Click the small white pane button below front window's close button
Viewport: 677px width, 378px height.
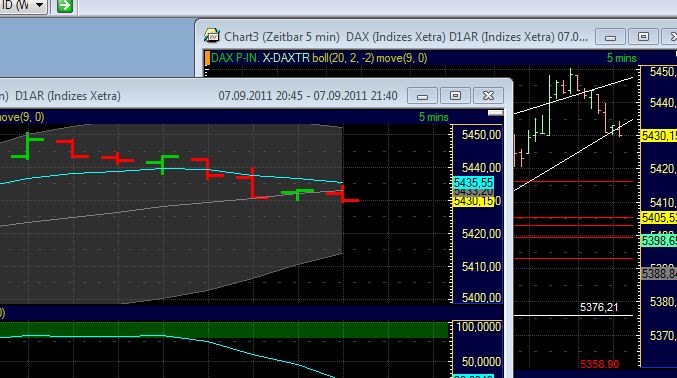[495, 113]
